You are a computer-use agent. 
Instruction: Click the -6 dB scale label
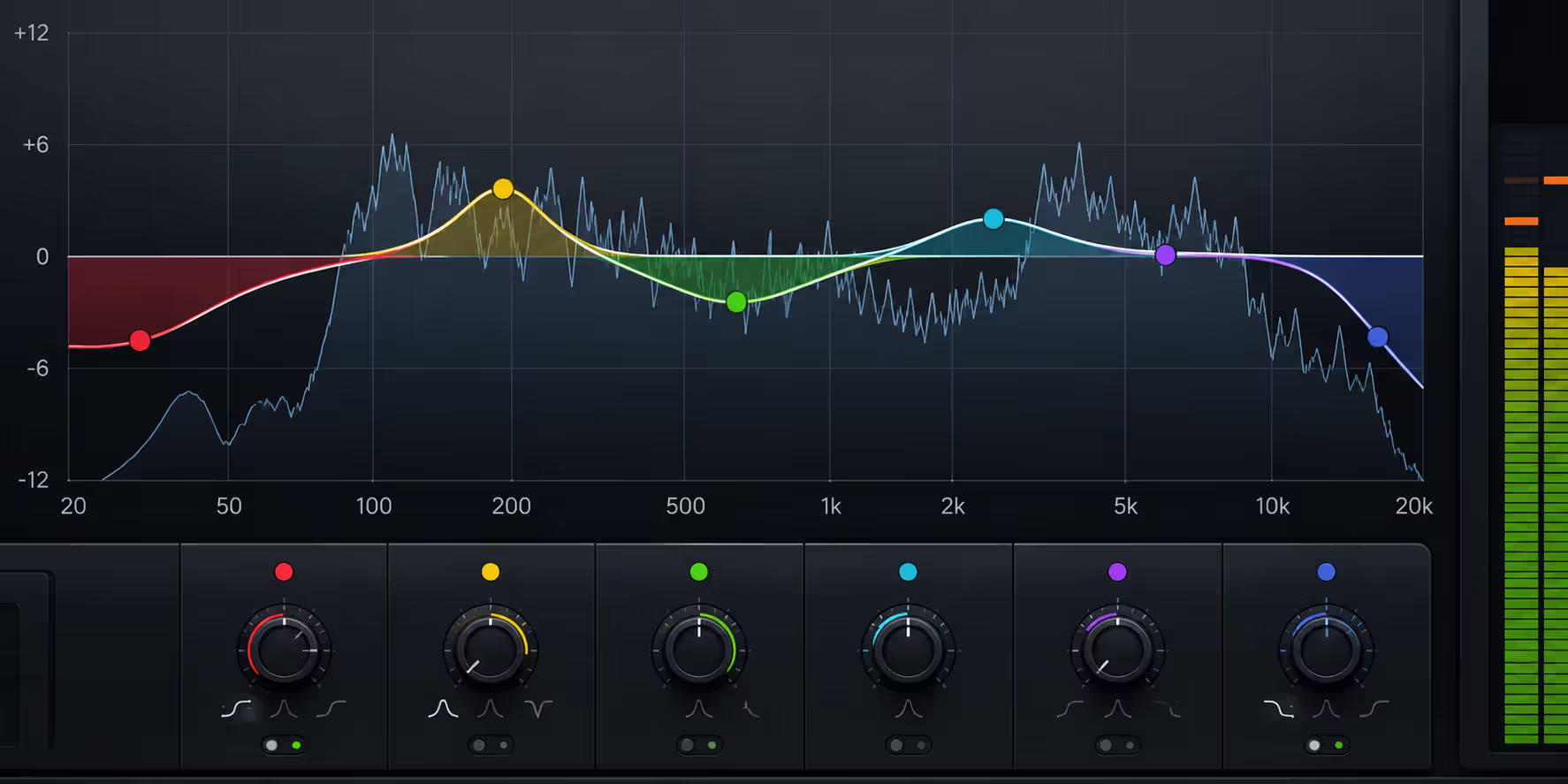pos(37,368)
